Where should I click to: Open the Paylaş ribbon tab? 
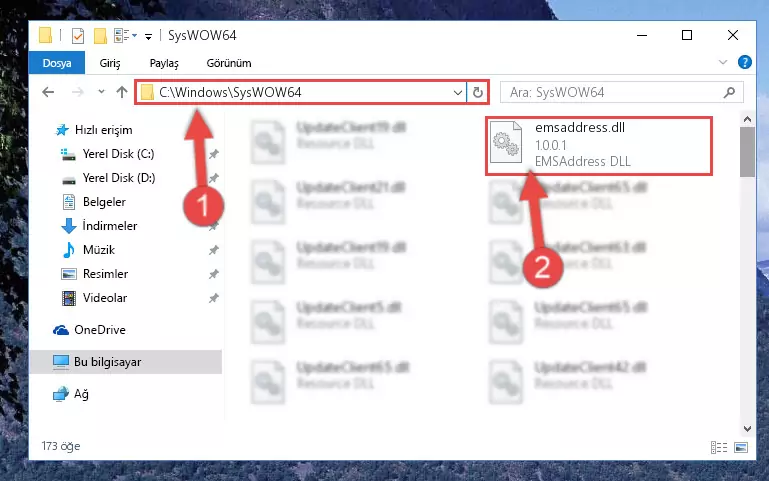tap(164, 63)
